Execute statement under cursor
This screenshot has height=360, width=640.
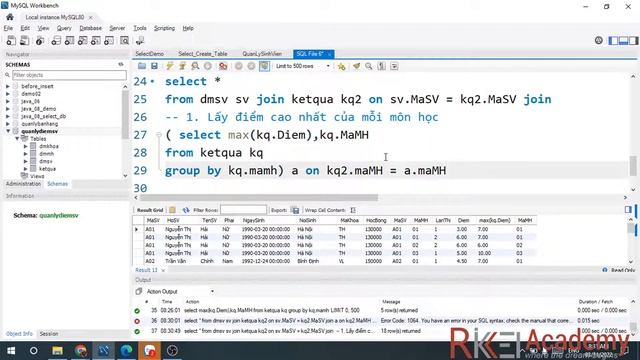pyautogui.click(x=182, y=66)
